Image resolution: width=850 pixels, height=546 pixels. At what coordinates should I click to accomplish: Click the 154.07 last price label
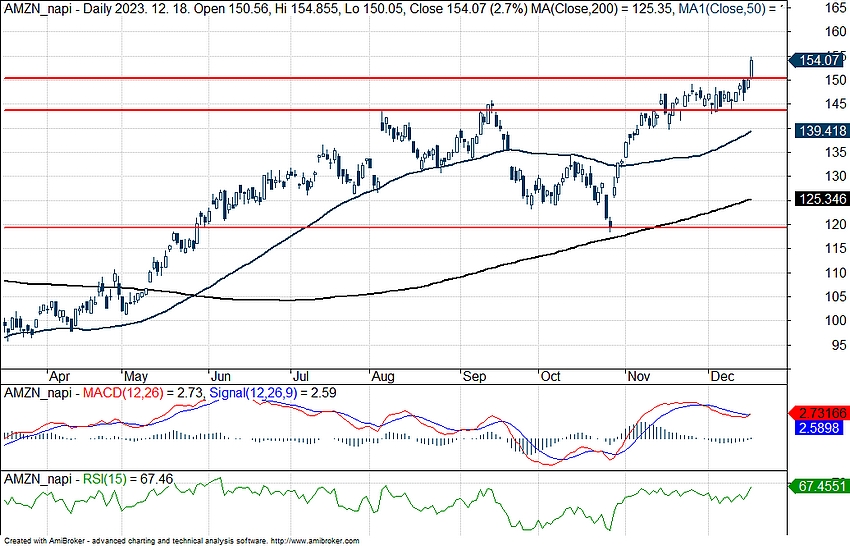[x=817, y=60]
